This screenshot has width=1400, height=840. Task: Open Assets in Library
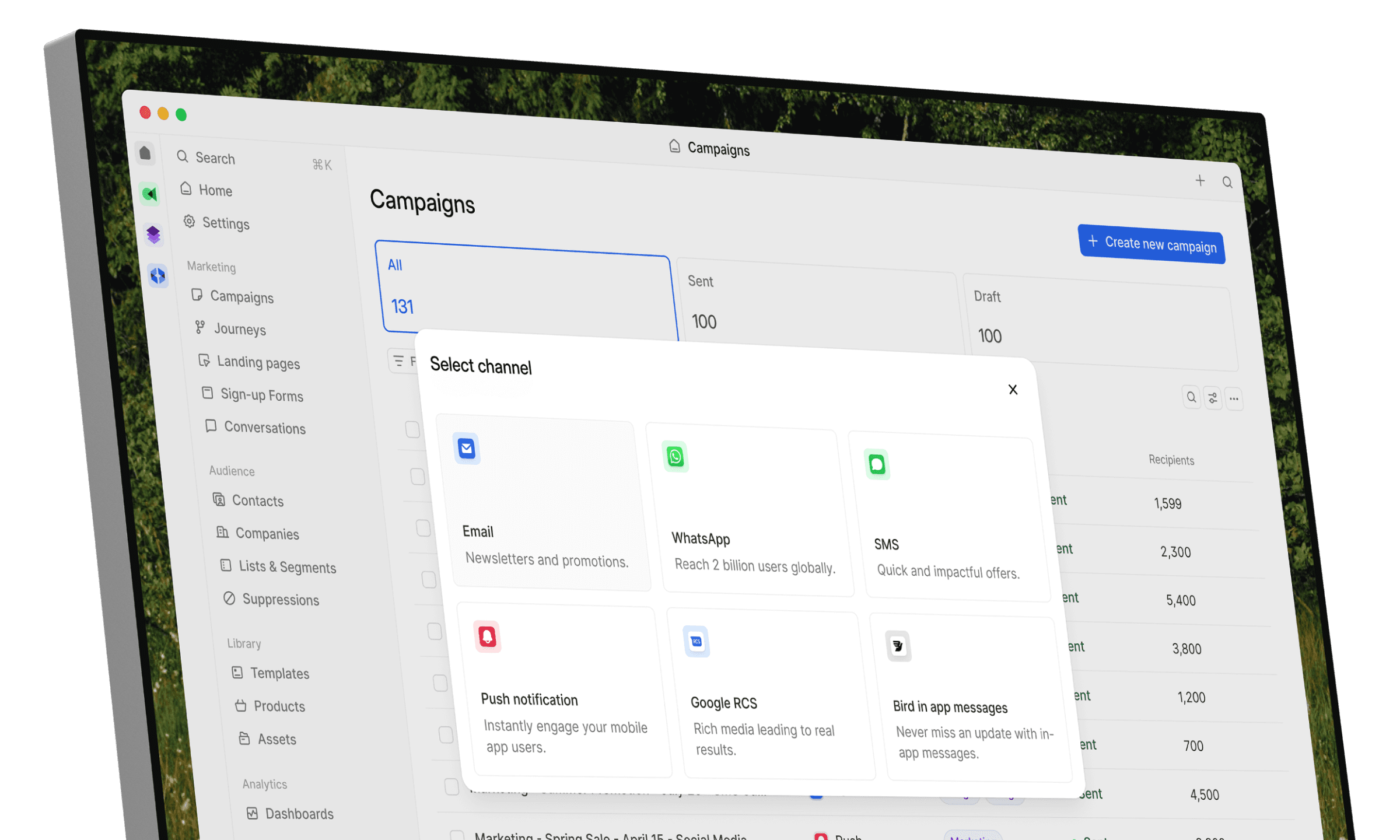point(268,738)
